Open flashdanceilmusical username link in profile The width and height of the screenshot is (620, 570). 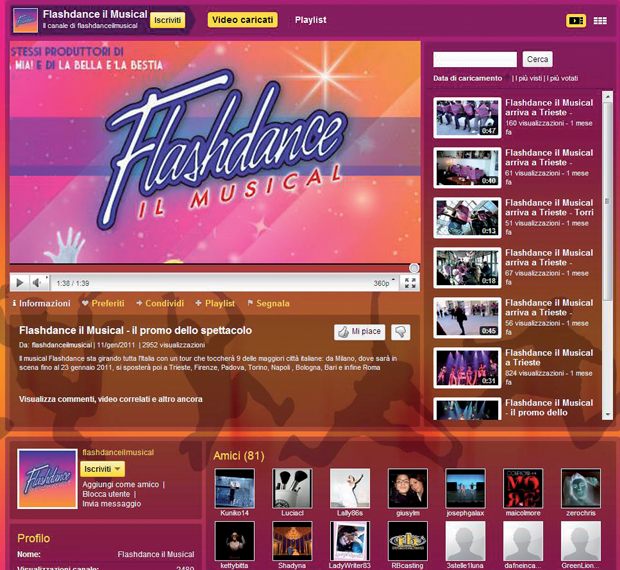[118, 452]
